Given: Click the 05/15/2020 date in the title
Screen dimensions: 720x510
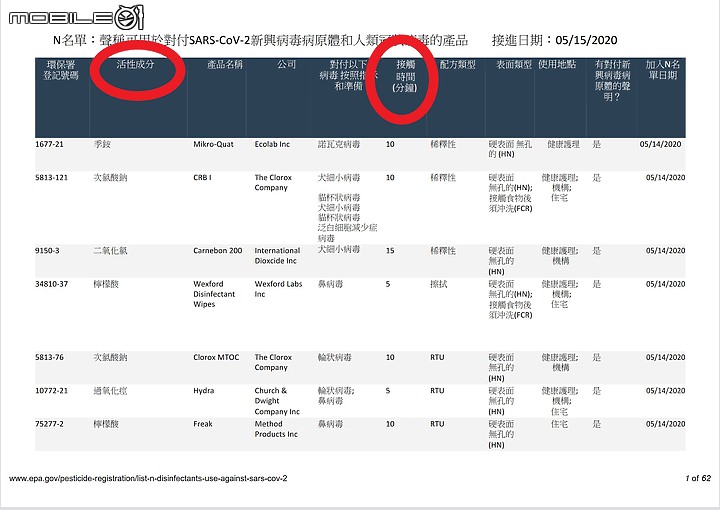Looking at the screenshot, I should [586, 40].
